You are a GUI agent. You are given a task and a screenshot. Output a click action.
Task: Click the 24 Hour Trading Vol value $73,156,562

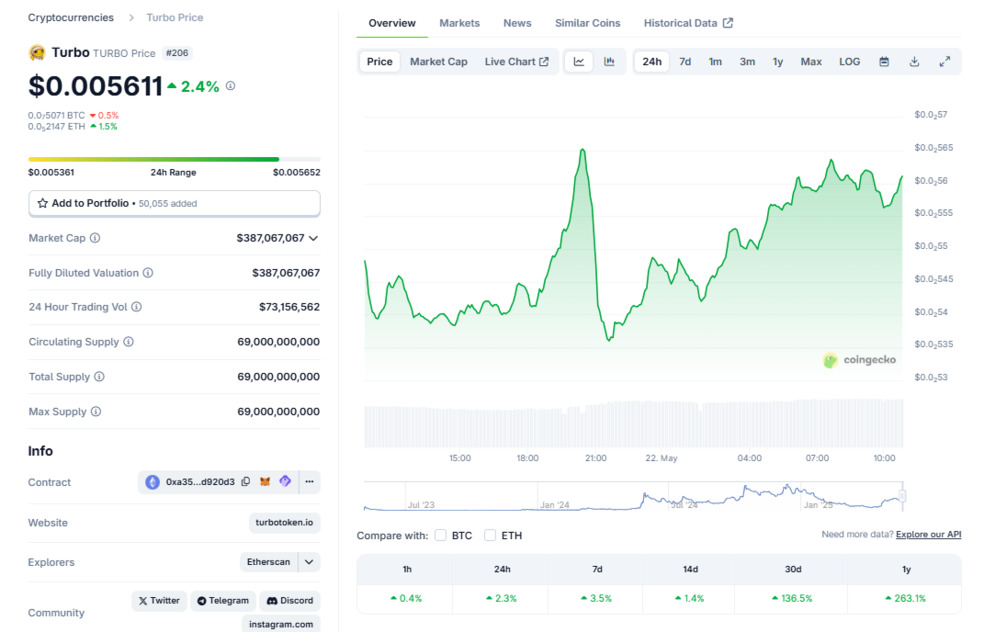tap(289, 307)
